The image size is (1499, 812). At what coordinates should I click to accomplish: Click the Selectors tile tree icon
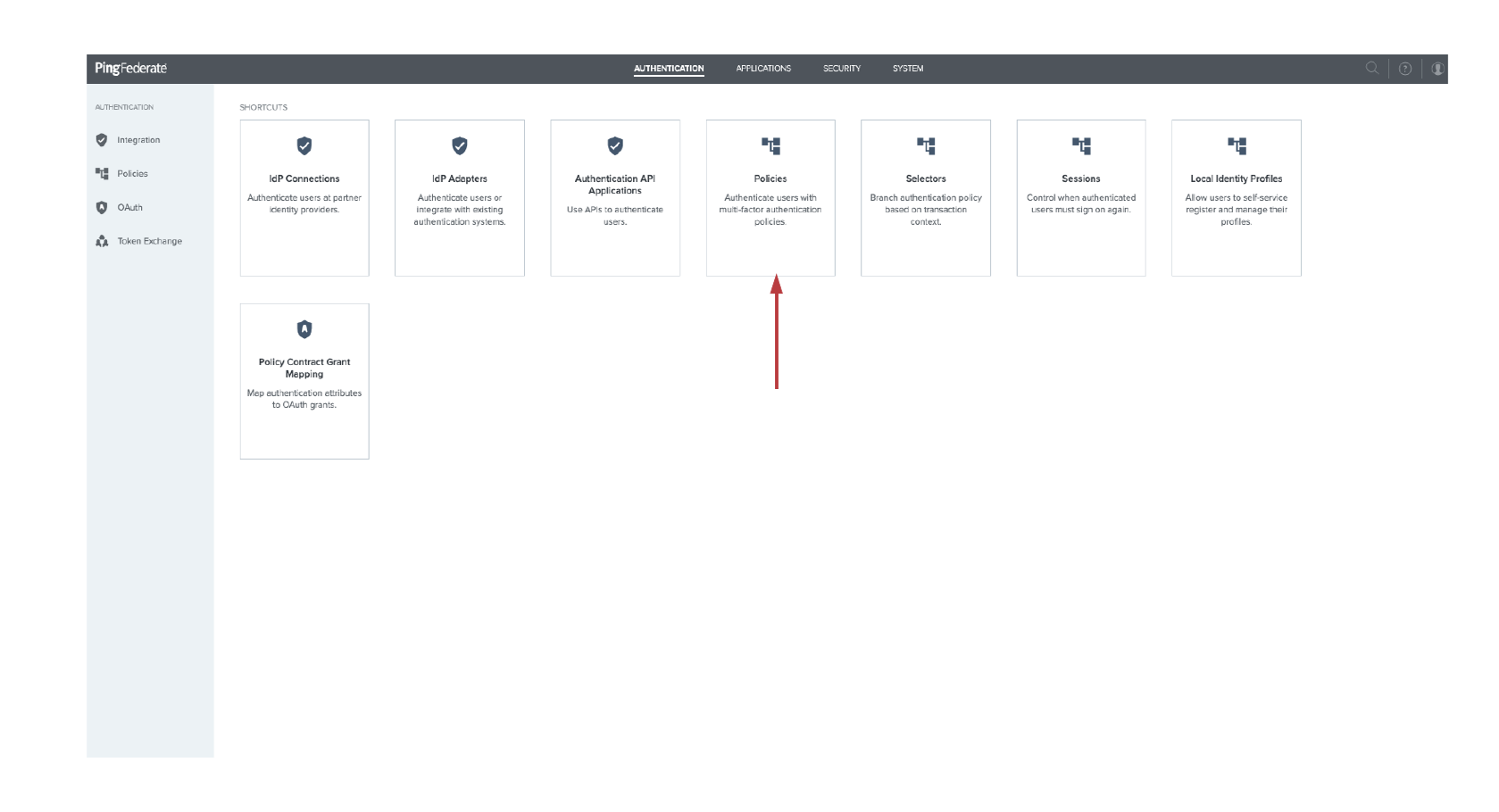[x=926, y=145]
